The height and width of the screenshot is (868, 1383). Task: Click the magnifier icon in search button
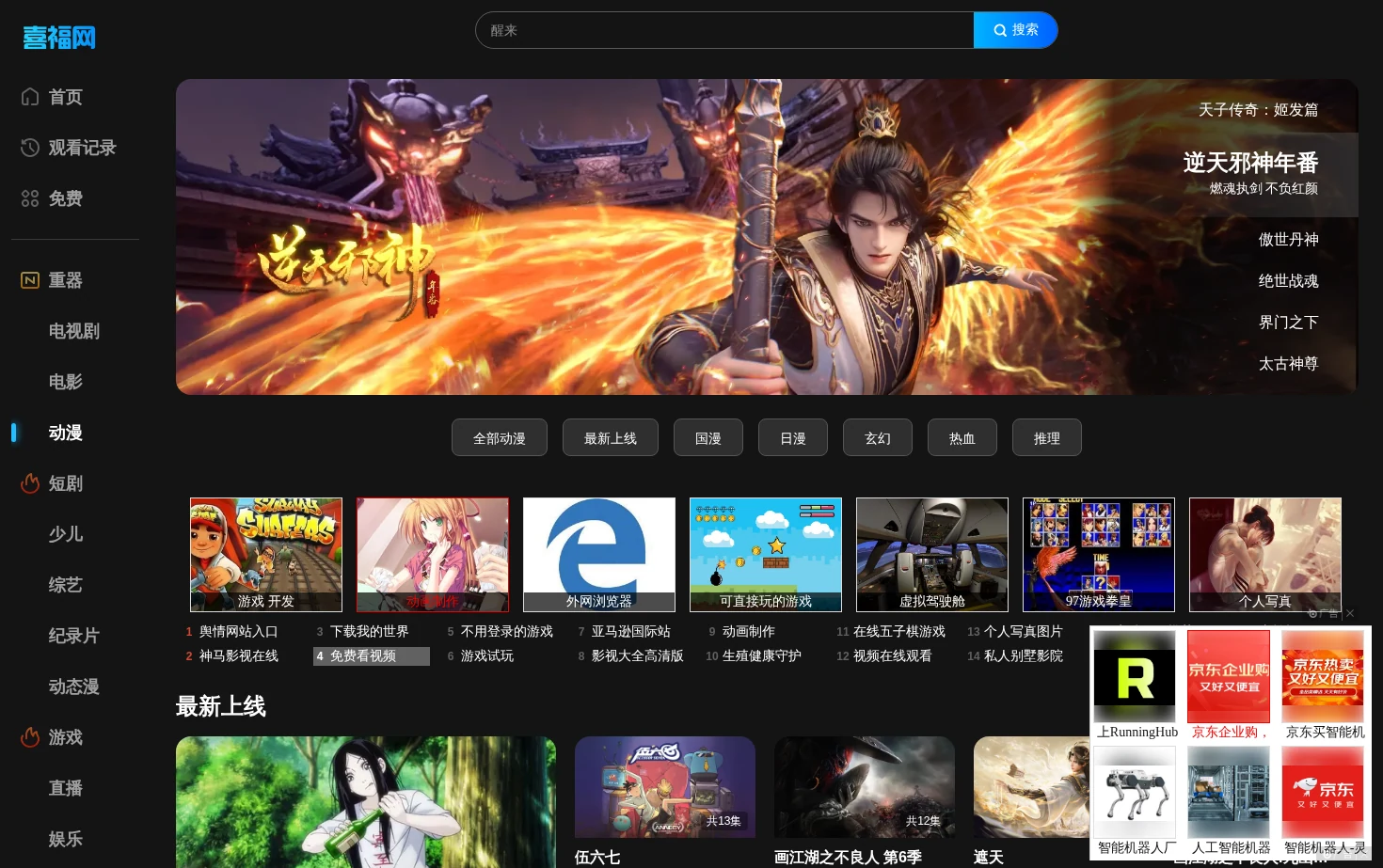pyautogui.click(x=1000, y=30)
